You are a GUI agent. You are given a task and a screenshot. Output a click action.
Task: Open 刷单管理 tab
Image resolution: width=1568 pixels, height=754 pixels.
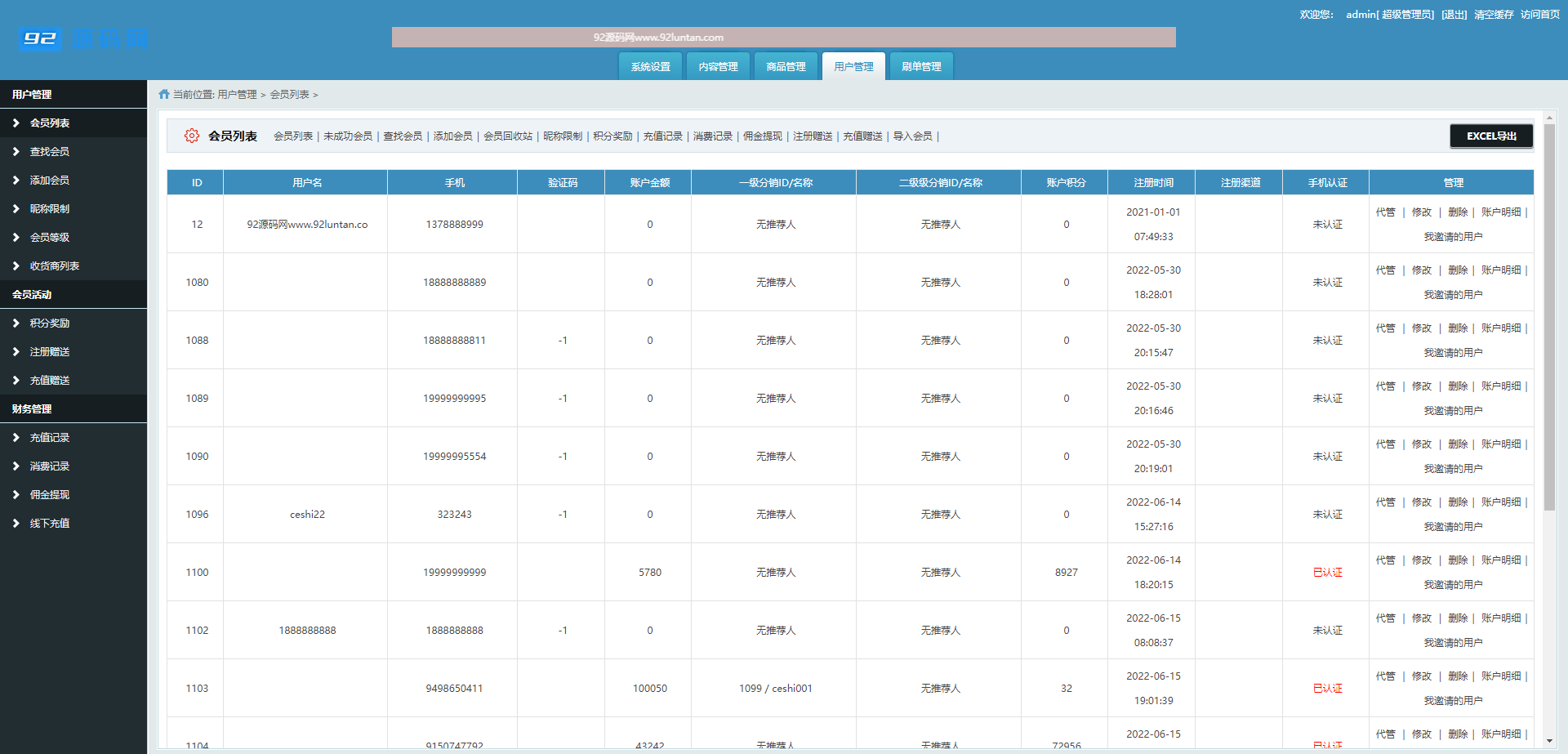(x=921, y=66)
